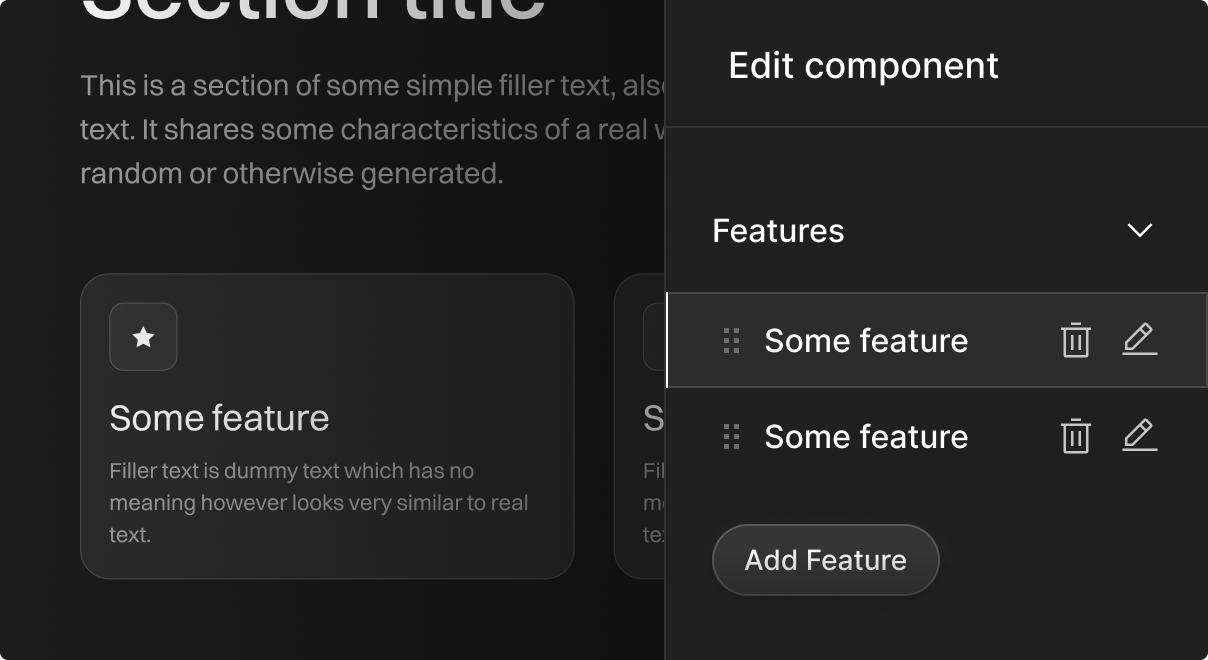Click the trash icon on the second feature row
Viewport: 1208px width, 660px height.
click(x=1075, y=436)
